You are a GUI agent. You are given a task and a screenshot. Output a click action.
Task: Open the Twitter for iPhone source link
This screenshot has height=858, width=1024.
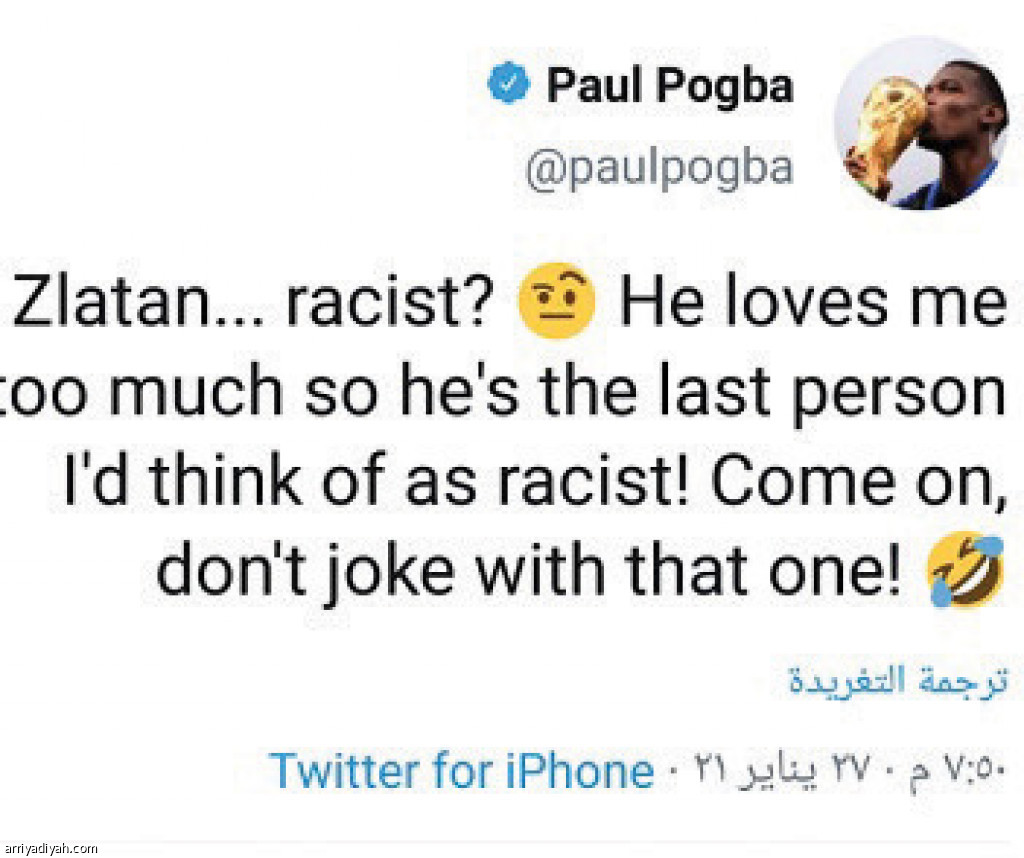(461, 771)
